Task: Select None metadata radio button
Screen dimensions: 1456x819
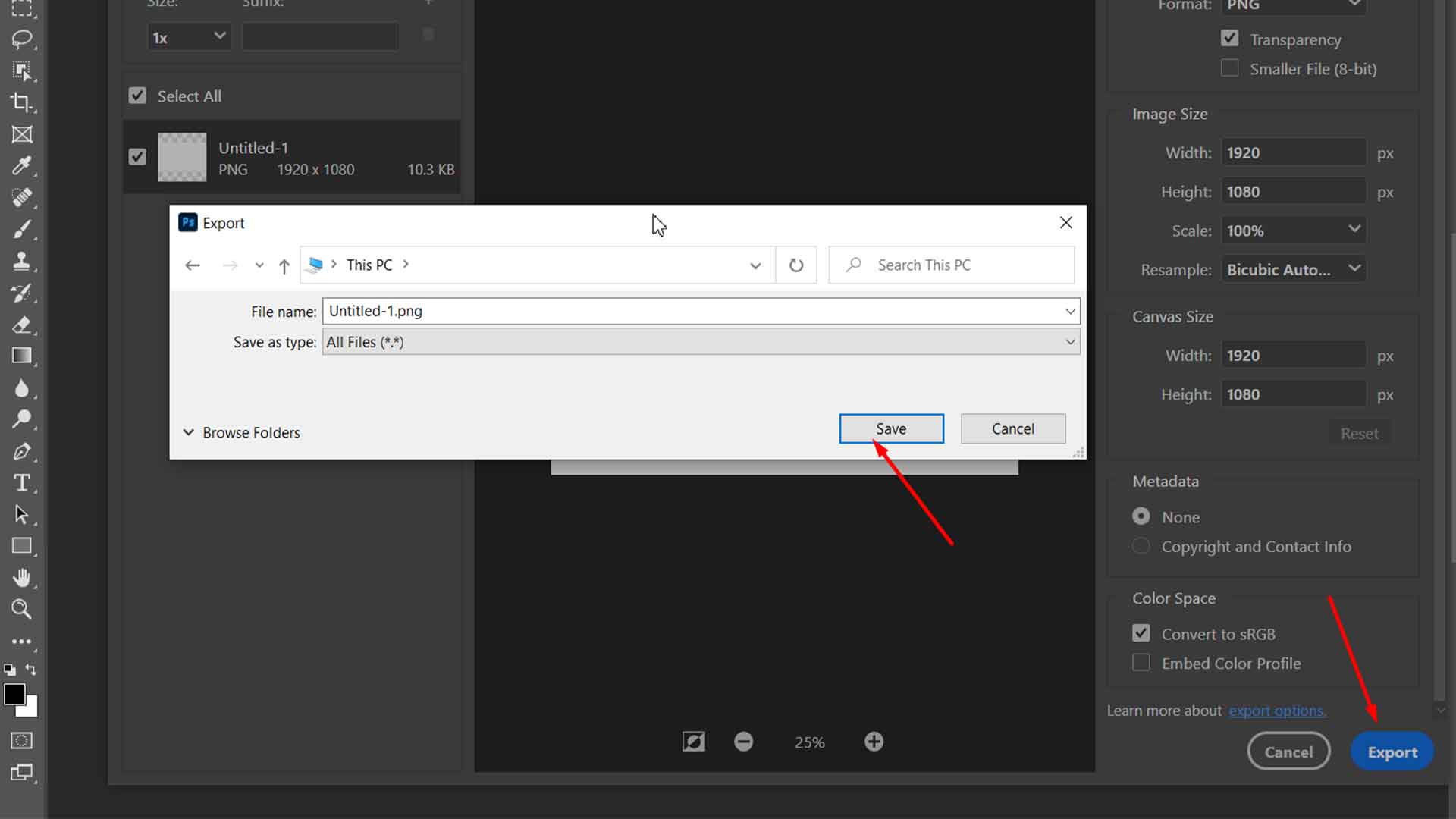Action: (1141, 517)
